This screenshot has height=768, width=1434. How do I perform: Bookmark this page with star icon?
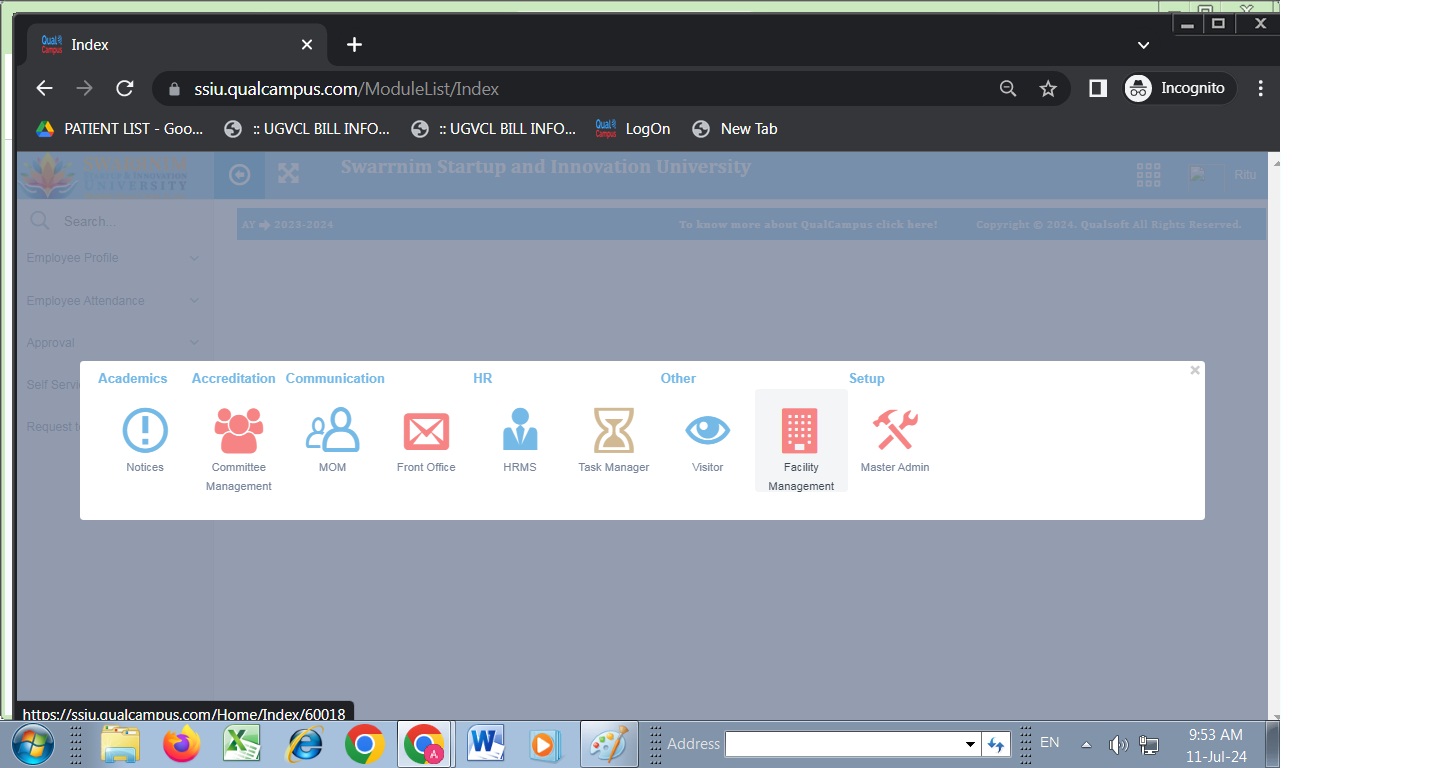(x=1048, y=88)
